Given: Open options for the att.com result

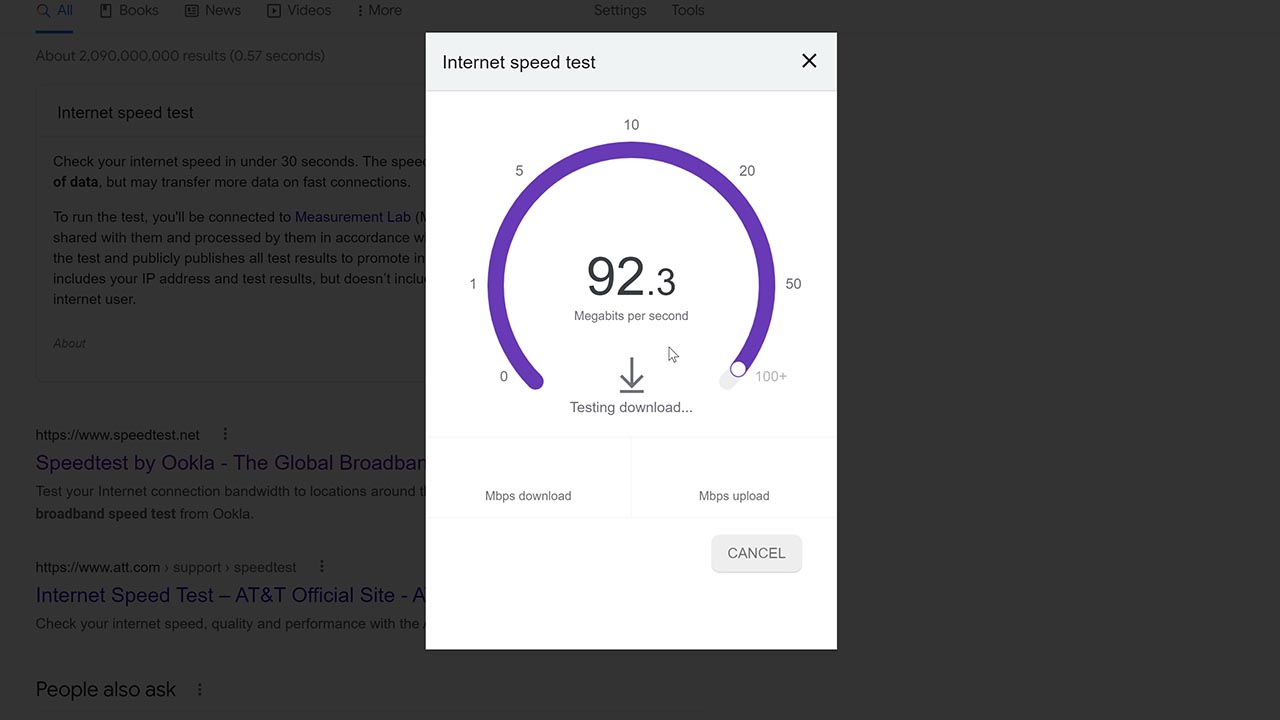Looking at the screenshot, I should pyautogui.click(x=321, y=566).
